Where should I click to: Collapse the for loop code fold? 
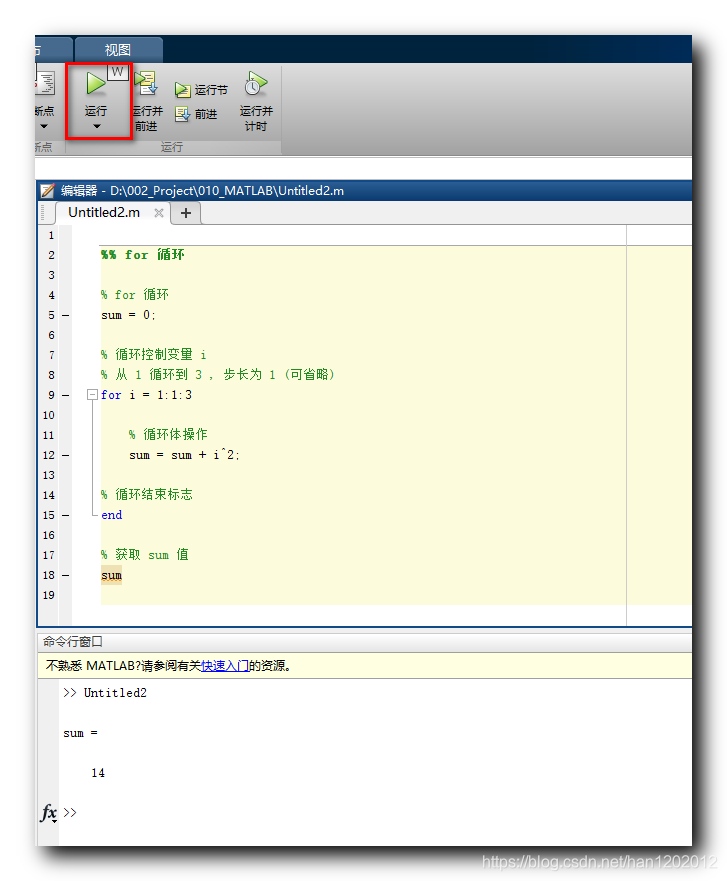92,395
